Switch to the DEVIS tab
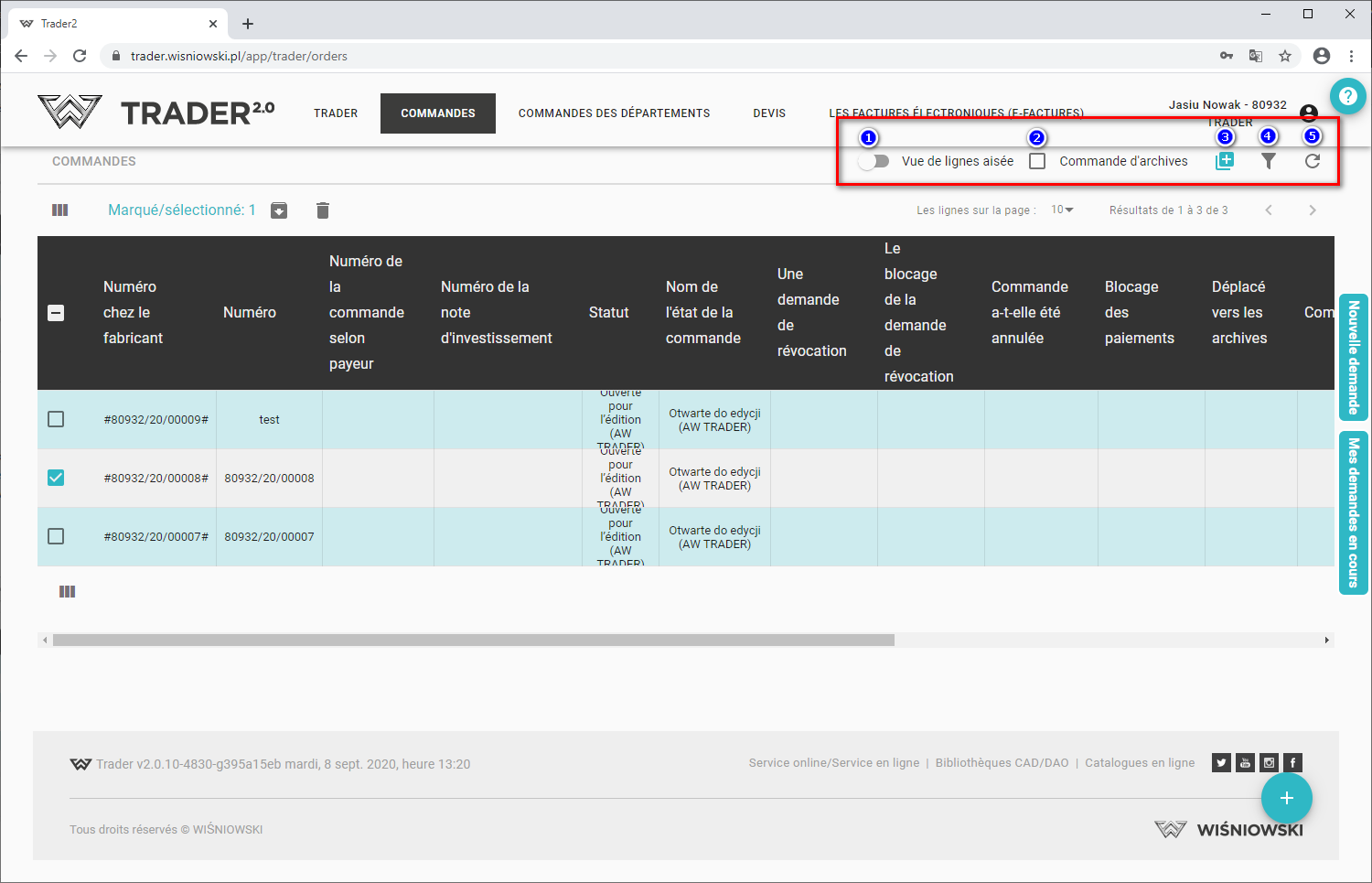The image size is (1372, 883). (769, 113)
